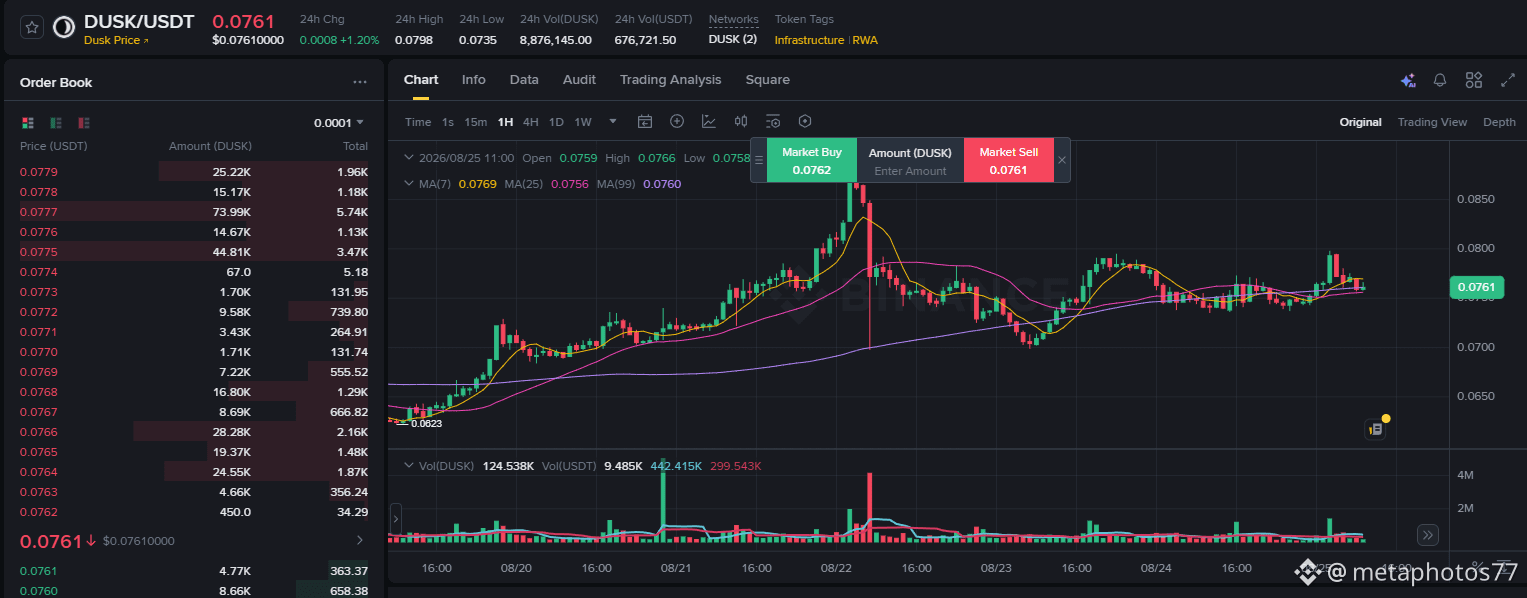Viewport: 1527px width, 598px height.
Task: Click the circled plus chart toolbar icon
Action: tap(677, 122)
